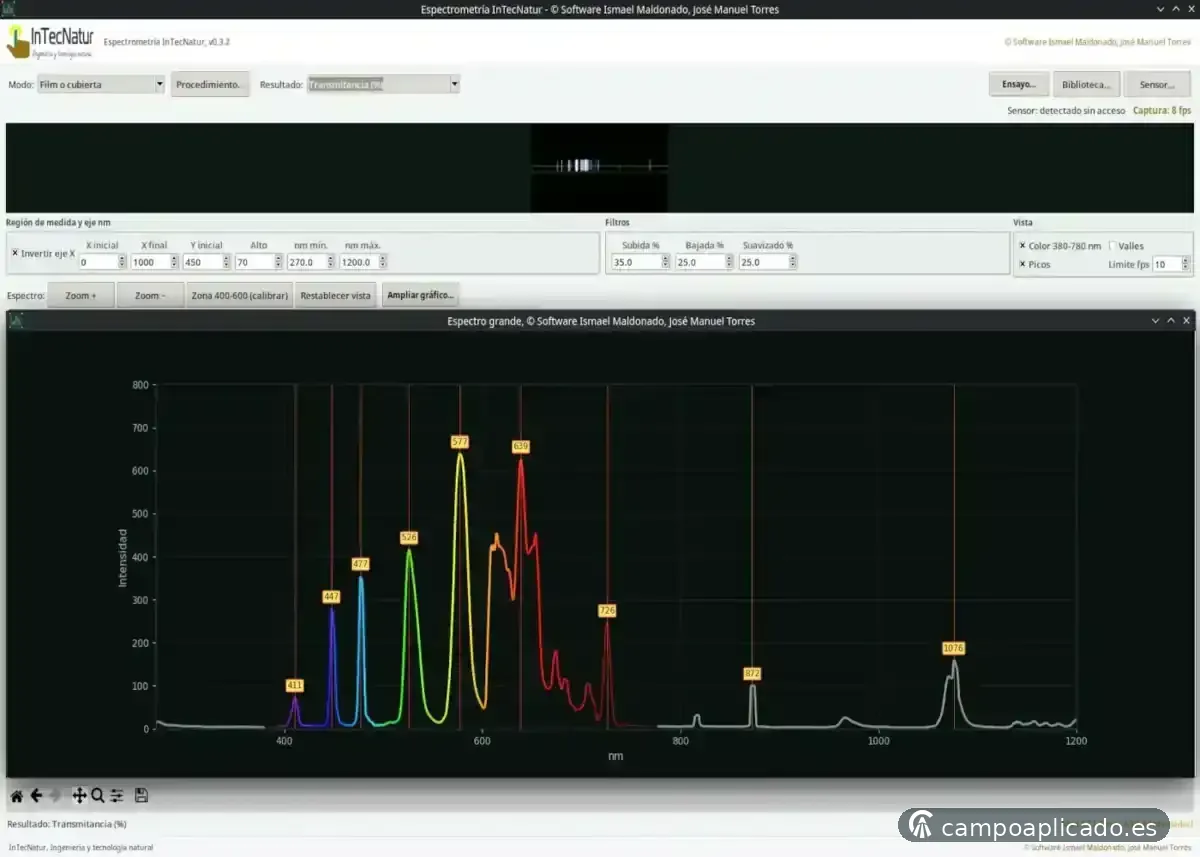Go forward to the next plot view
Viewport: 1200px width, 857px height.
tap(56, 796)
